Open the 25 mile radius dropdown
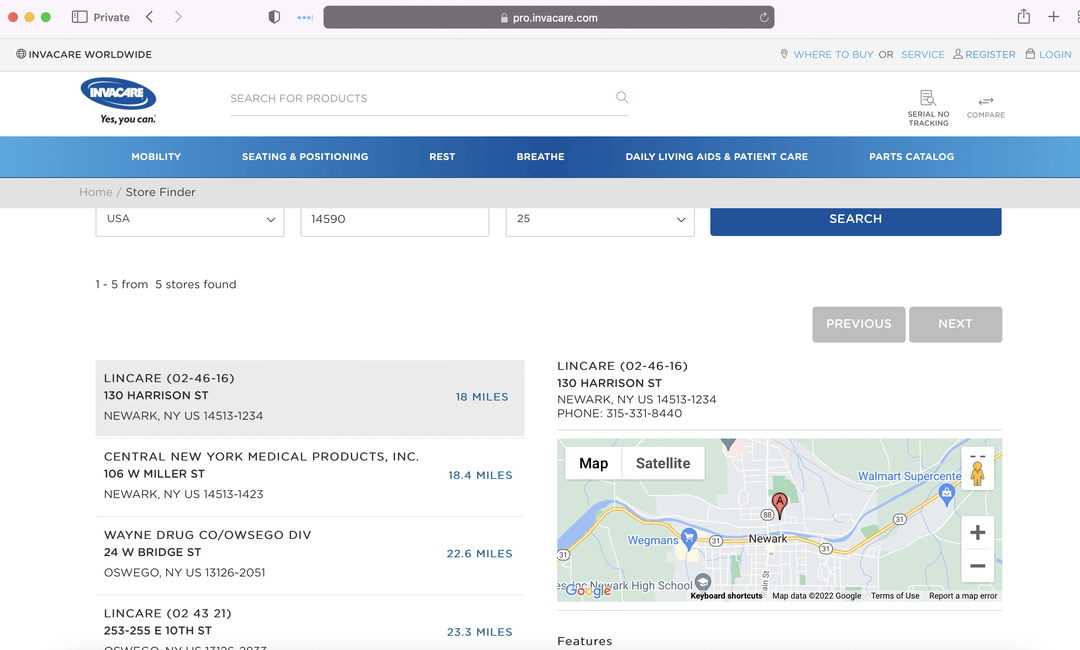This screenshot has height=650, width=1080. point(600,220)
